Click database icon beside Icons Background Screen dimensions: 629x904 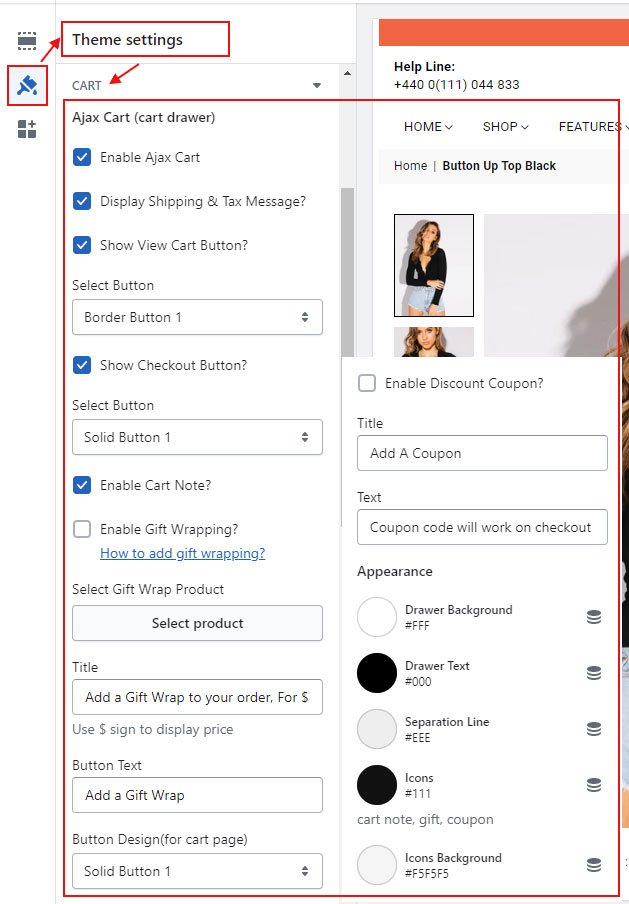(x=594, y=865)
